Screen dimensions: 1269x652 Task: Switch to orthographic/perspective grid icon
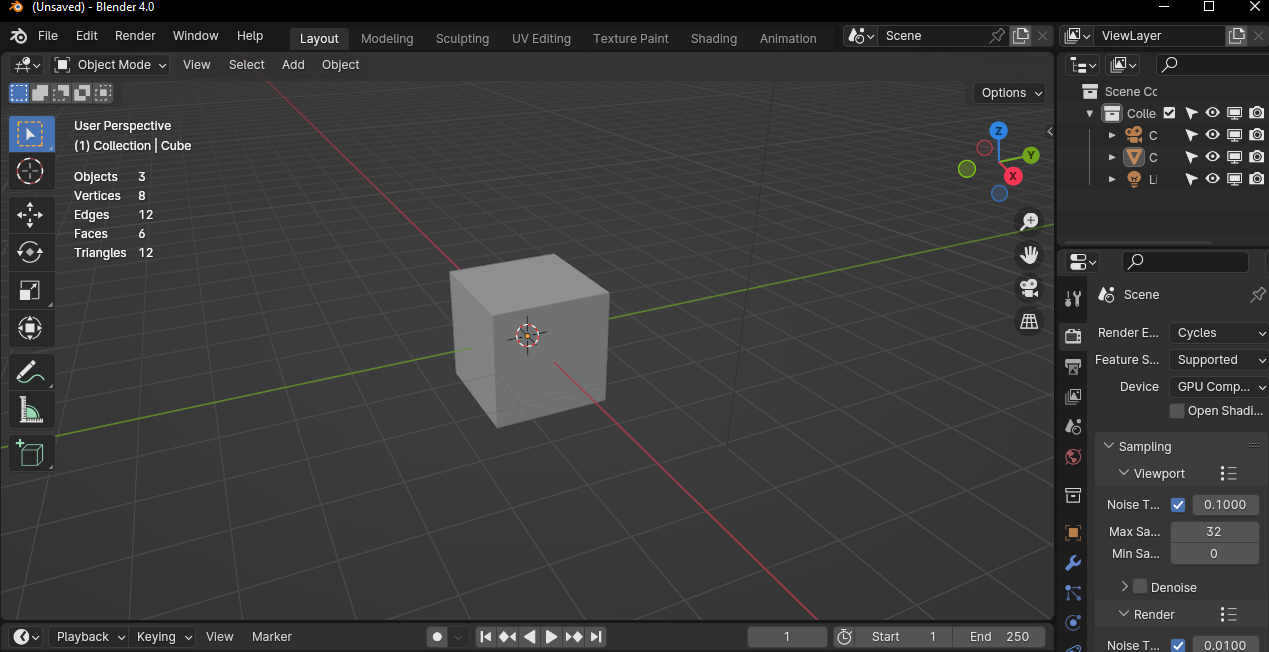[1028, 322]
